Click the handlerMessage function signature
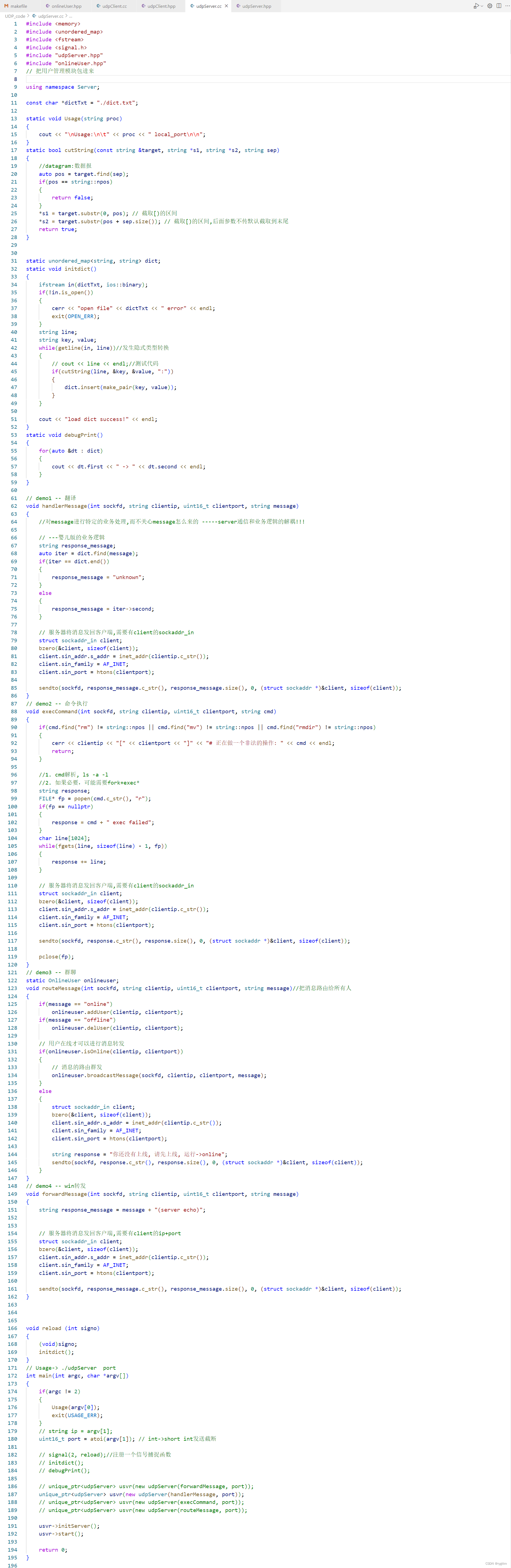 (x=162, y=506)
